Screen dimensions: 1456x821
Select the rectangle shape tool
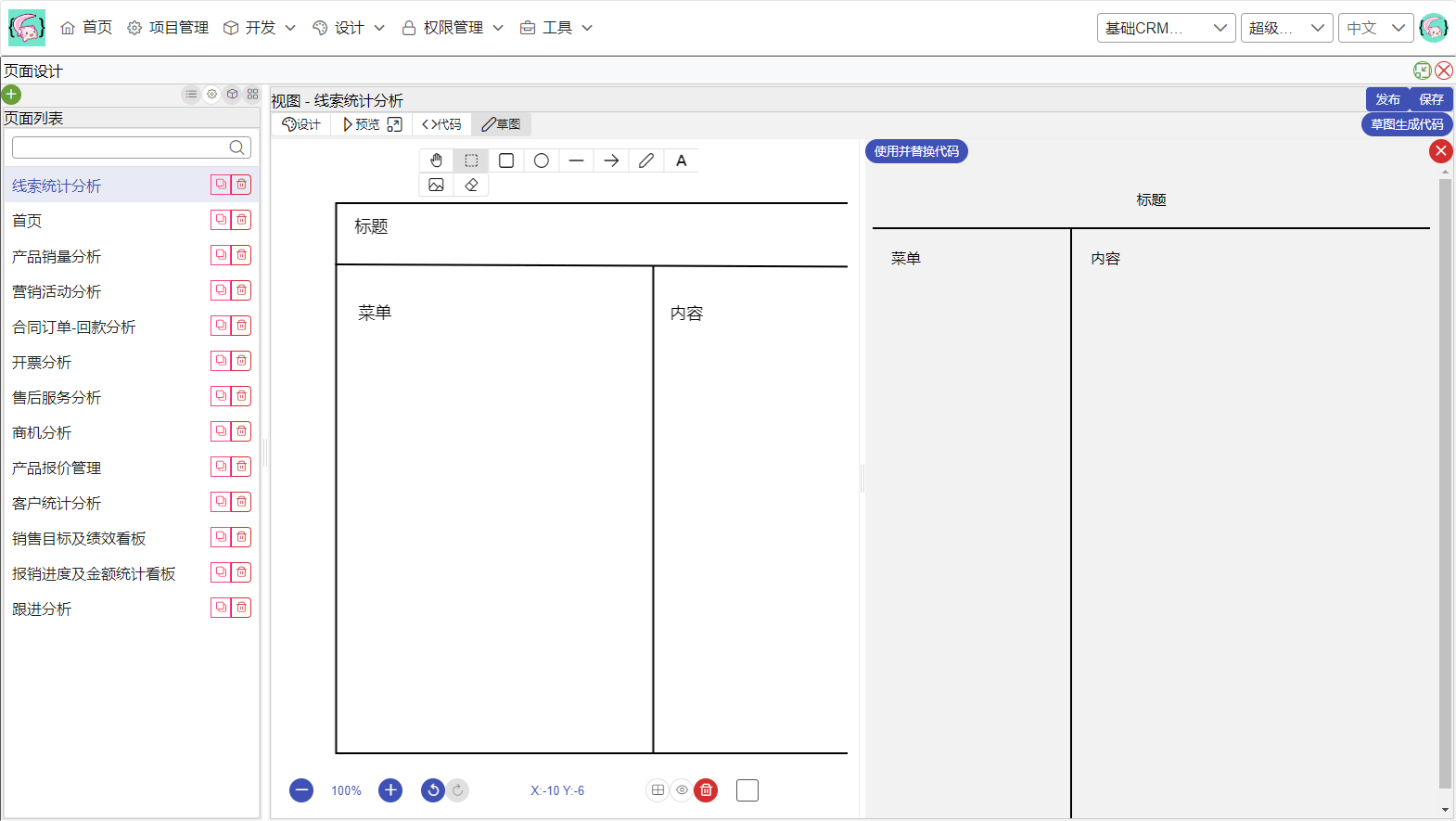pyautogui.click(x=506, y=160)
